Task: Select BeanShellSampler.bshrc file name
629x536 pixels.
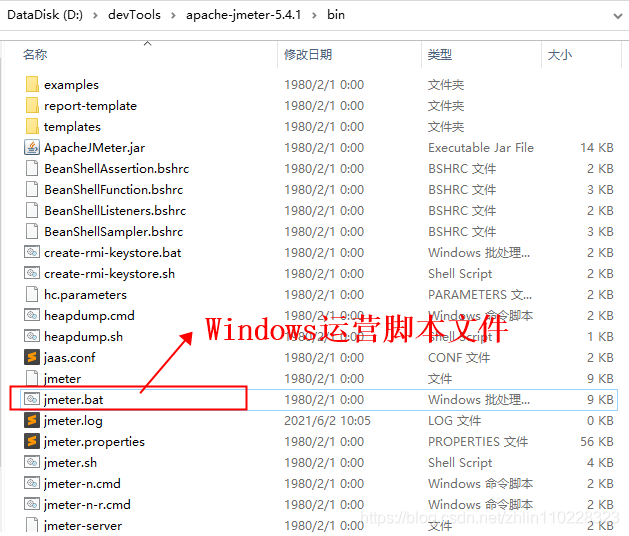Action: (x=114, y=231)
